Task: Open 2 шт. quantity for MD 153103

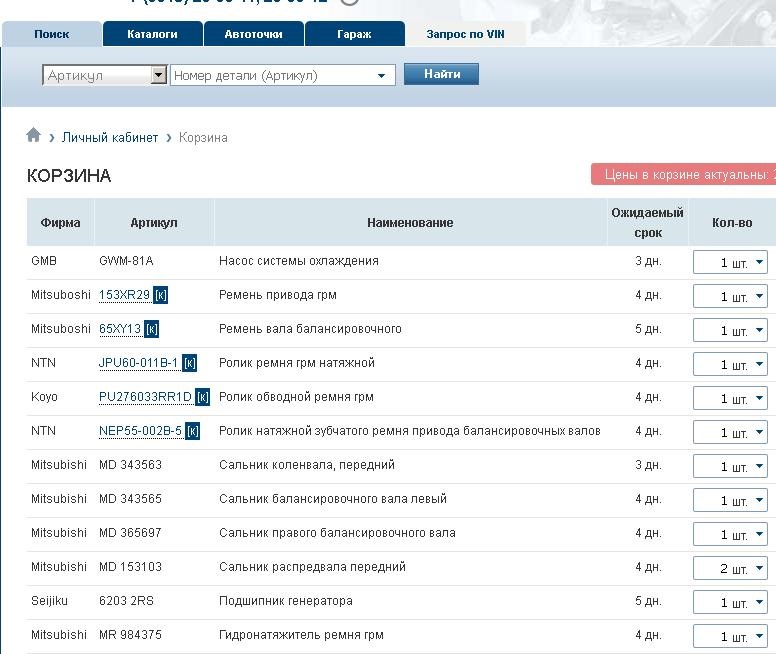Action: [x=730, y=568]
